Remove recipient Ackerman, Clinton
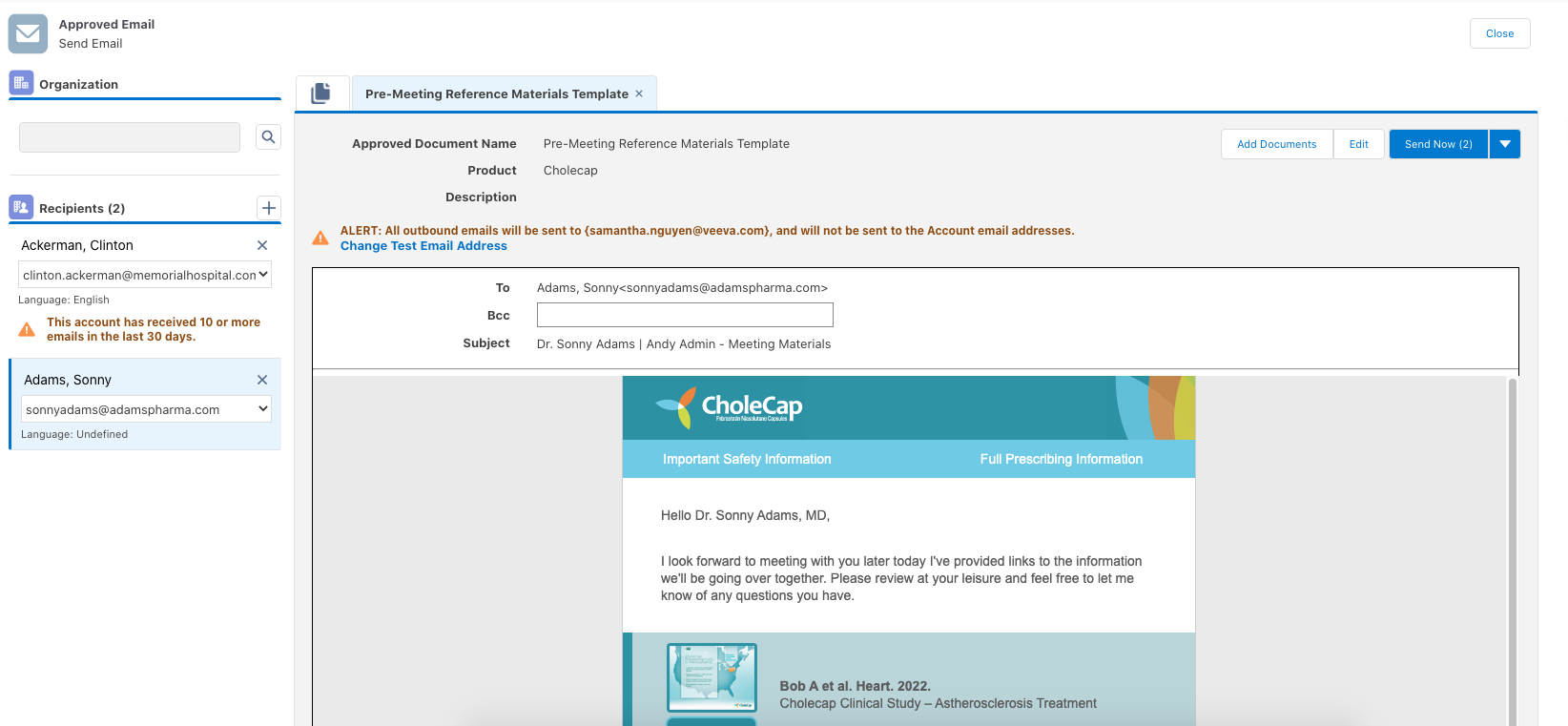The width and height of the screenshot is (1568, 726). pyautogui.click(x=262, y=245)
